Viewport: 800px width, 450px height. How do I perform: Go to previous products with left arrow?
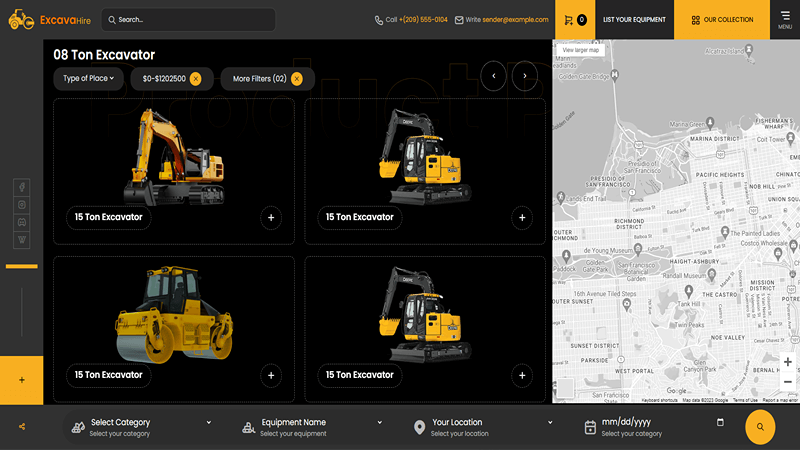coord(493,76)
